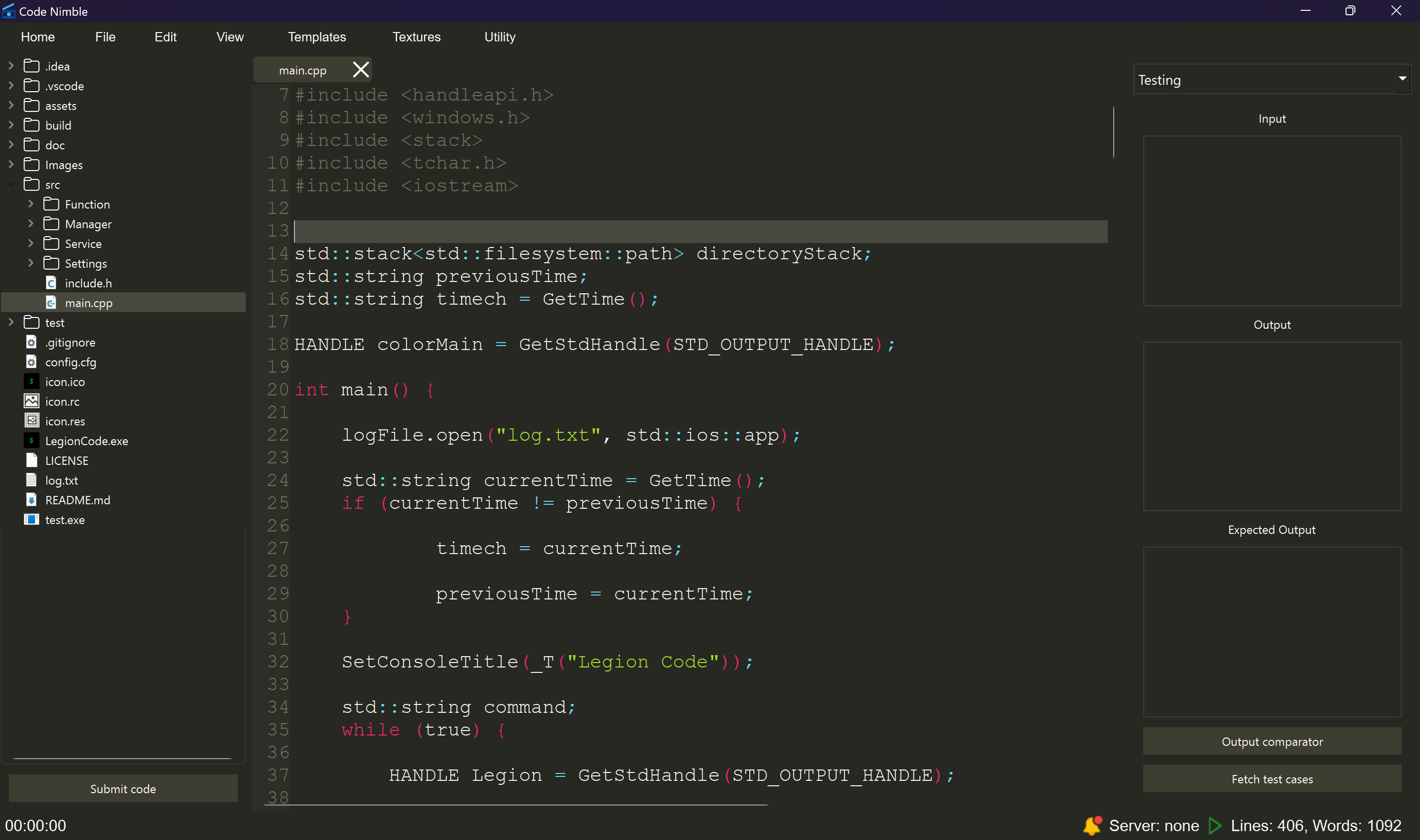The image size is (1420, 840).
Task: Click the Service folder icon
Action: coord(51,244)
